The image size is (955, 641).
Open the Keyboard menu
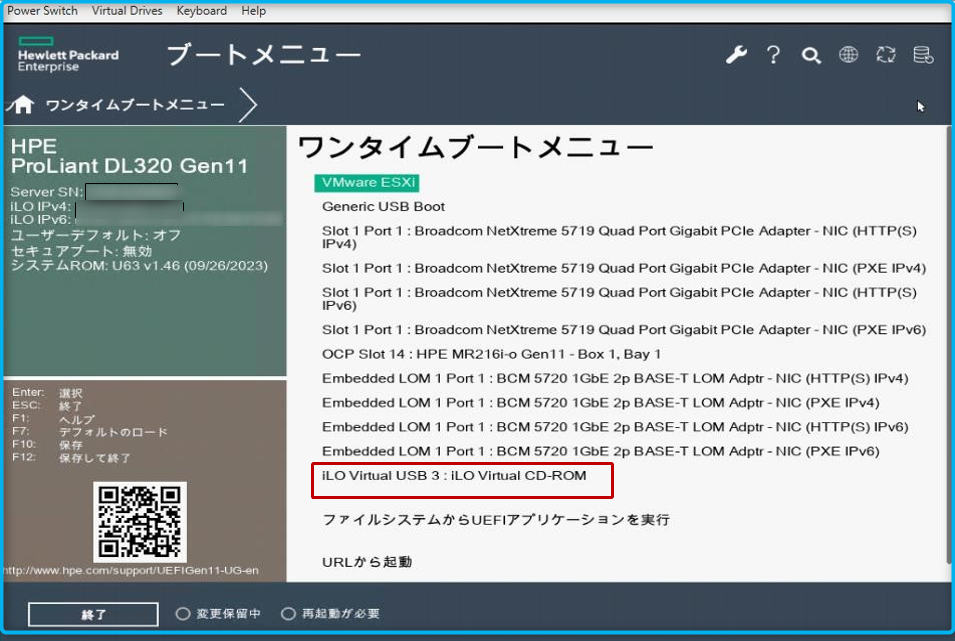pos(200,10)
